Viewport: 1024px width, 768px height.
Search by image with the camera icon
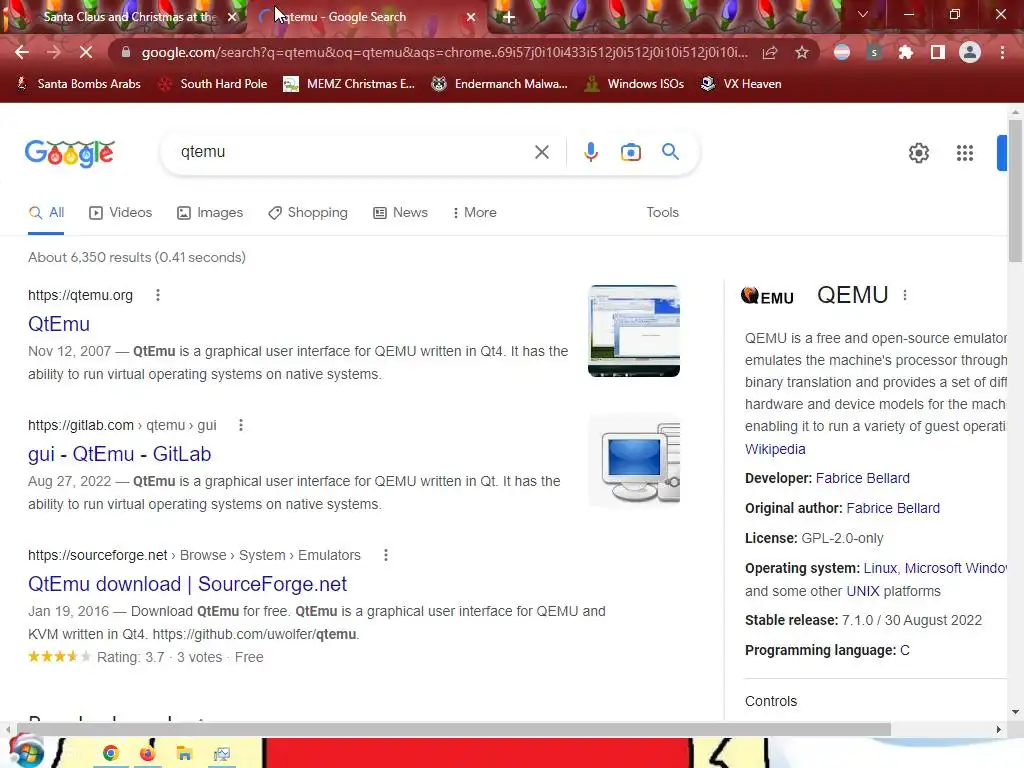[630, 152]
